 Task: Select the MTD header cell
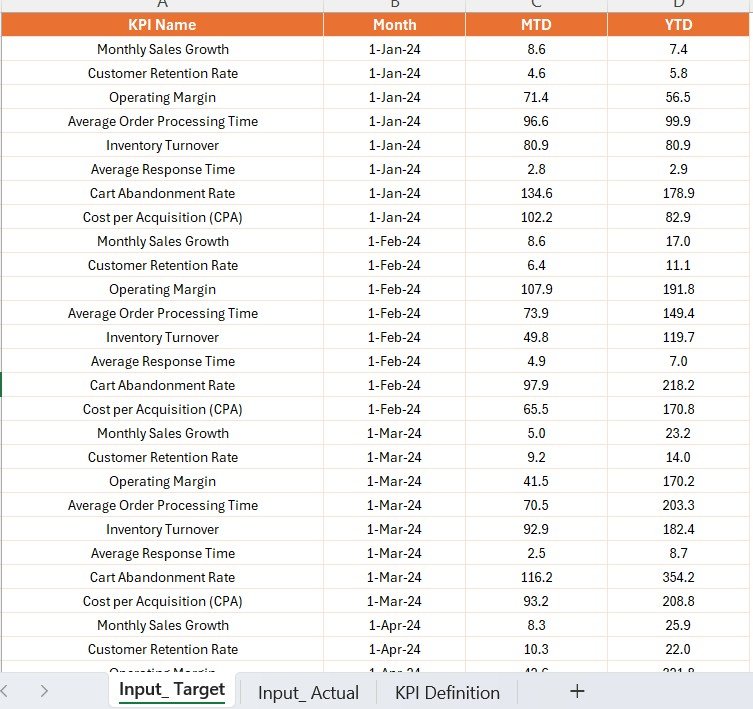(x=536, y=24)
